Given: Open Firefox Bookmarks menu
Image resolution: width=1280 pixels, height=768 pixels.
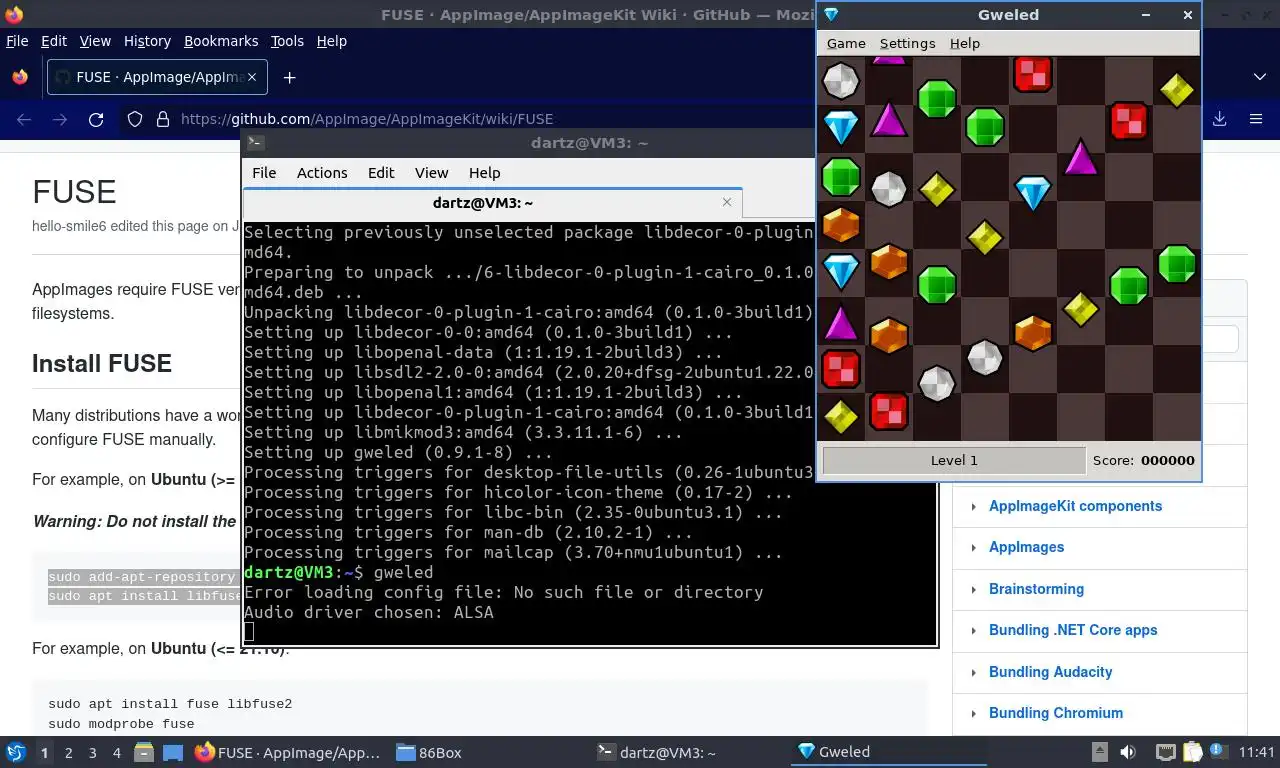Looking at the screenshot, I should tap(221, 41).
